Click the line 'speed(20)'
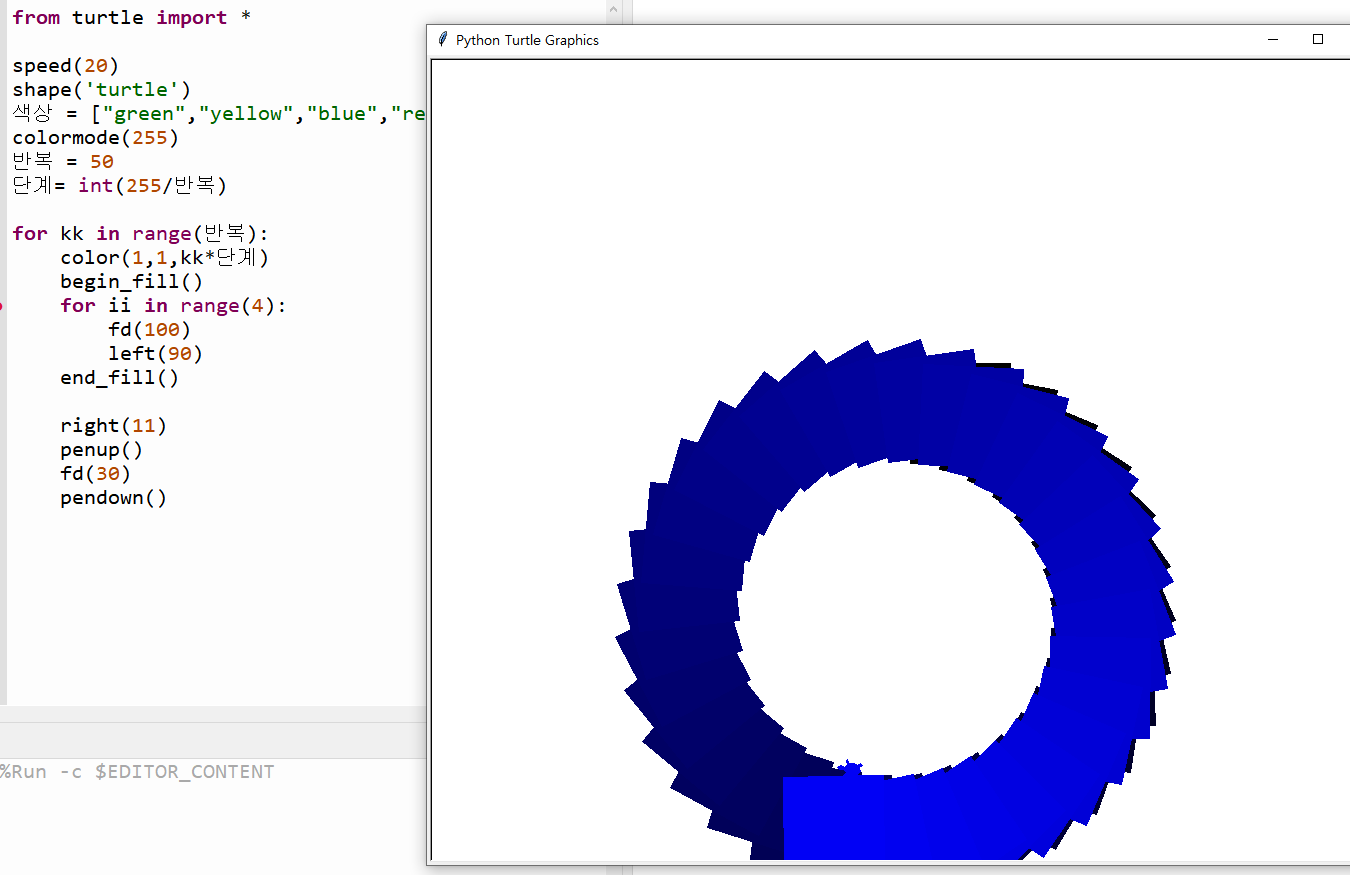This screenshot has height=875, width=1350. [x=65, y=66]
